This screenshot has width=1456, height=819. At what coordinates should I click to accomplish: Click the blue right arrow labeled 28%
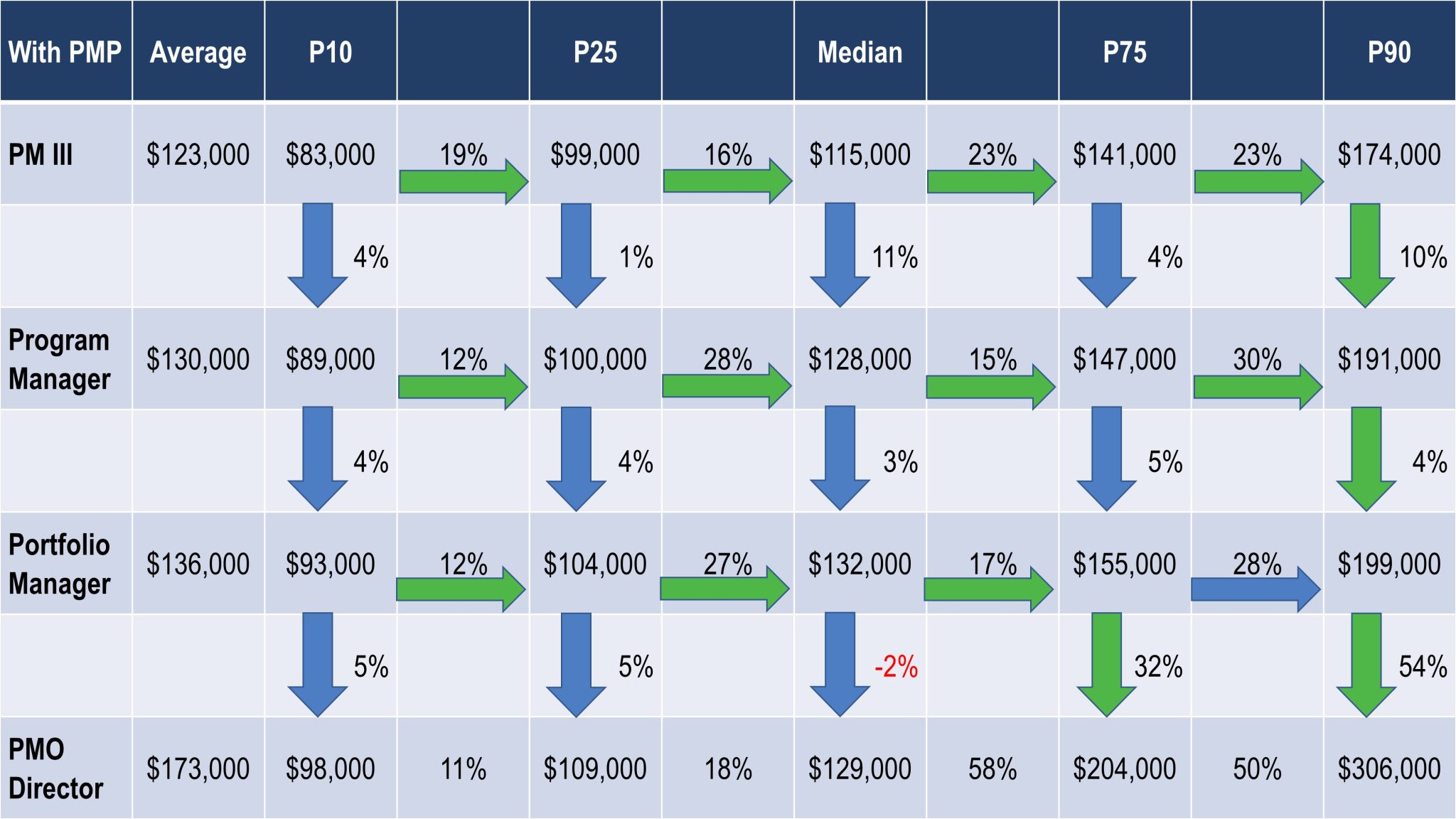(1256, 589)
